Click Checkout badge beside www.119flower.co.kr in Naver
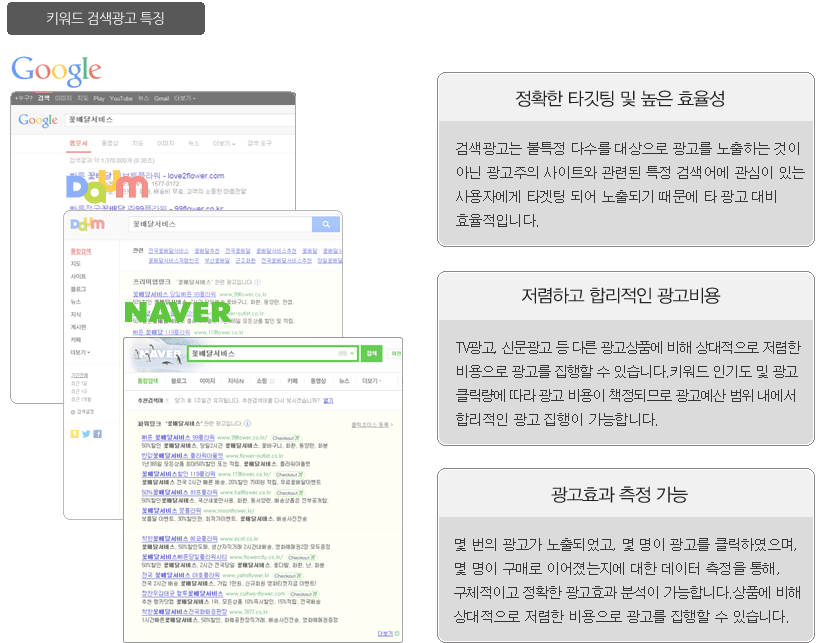This screenshot has width=820, height=643. pyautogui.click(x=289, y=475)
